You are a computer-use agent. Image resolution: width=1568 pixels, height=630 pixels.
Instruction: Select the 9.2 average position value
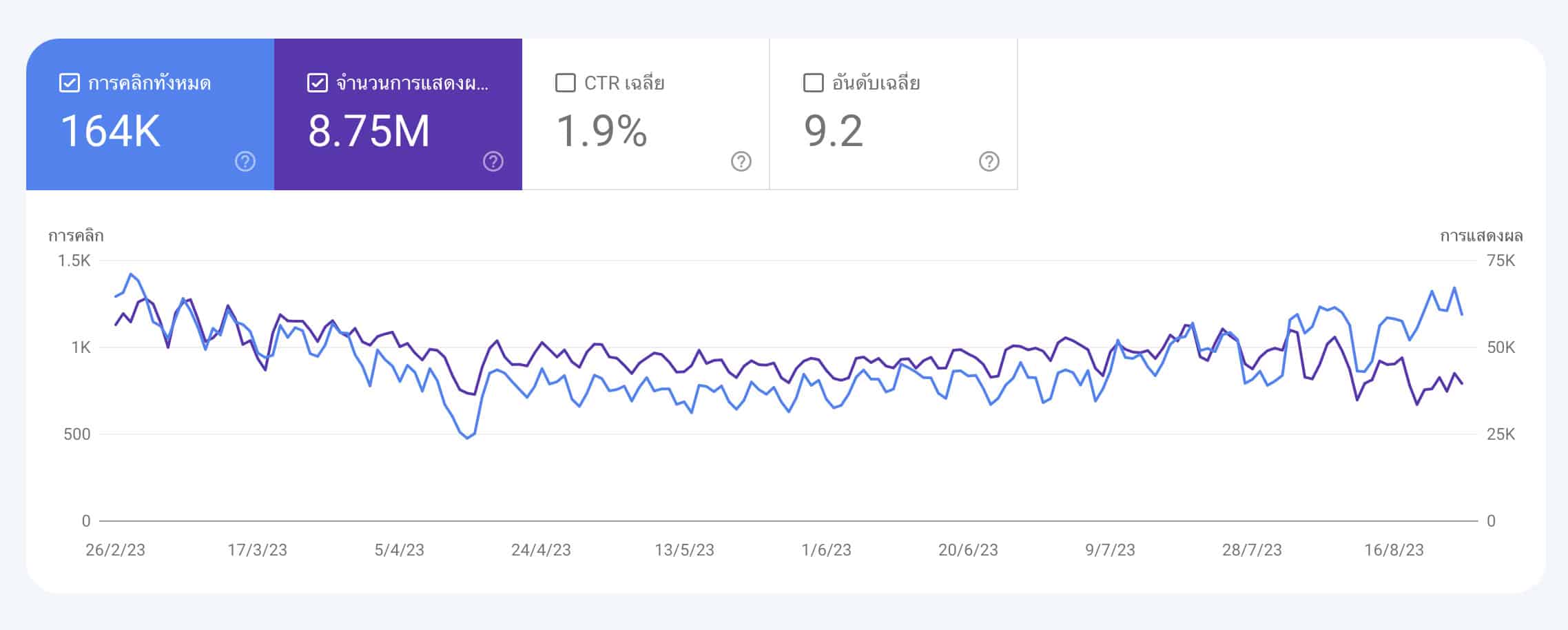pyautogui.click(x=834, y=131)
